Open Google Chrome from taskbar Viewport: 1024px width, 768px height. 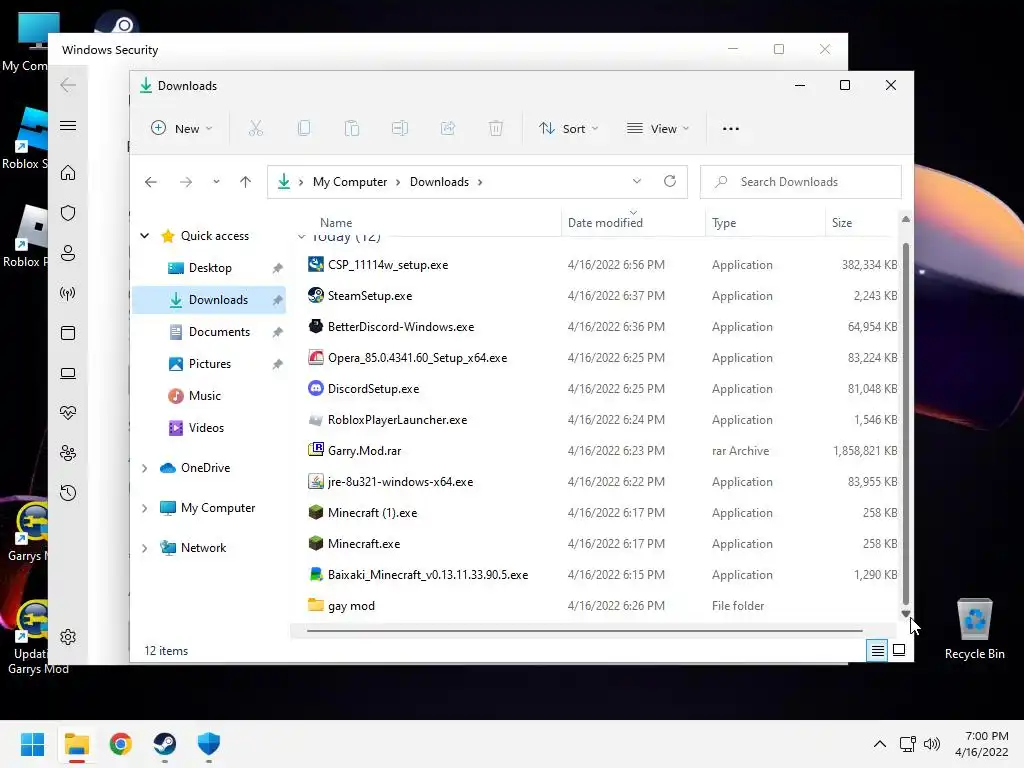pyautogui.click(x=120, y=744)
